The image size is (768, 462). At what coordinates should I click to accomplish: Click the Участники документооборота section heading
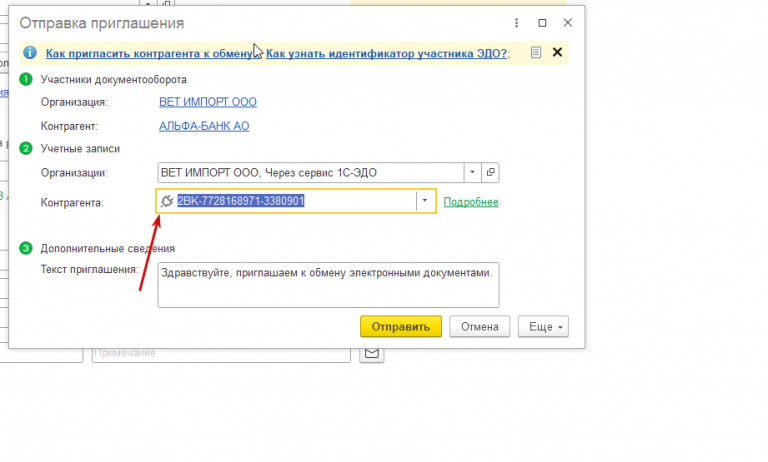pos(114,79)
